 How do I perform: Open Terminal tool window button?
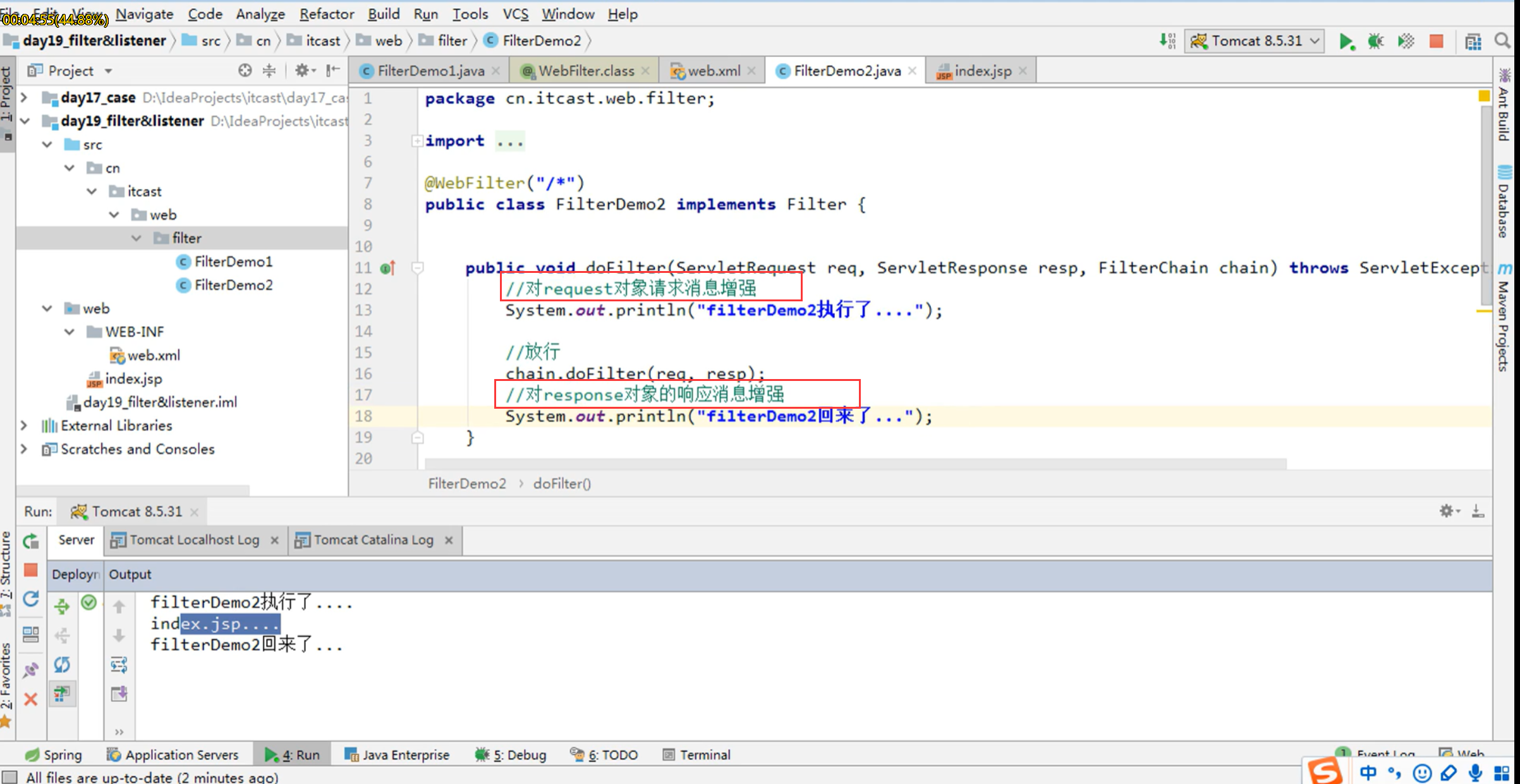tap(696, 755)
